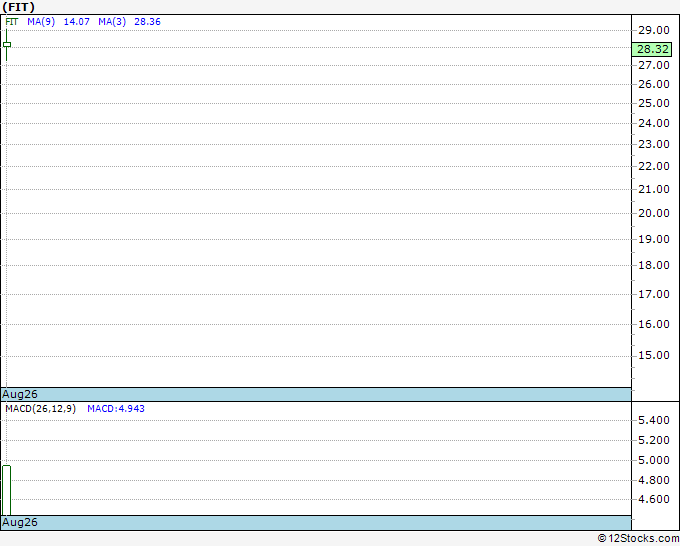Click the MA(9) indicator label

[41, 22]
